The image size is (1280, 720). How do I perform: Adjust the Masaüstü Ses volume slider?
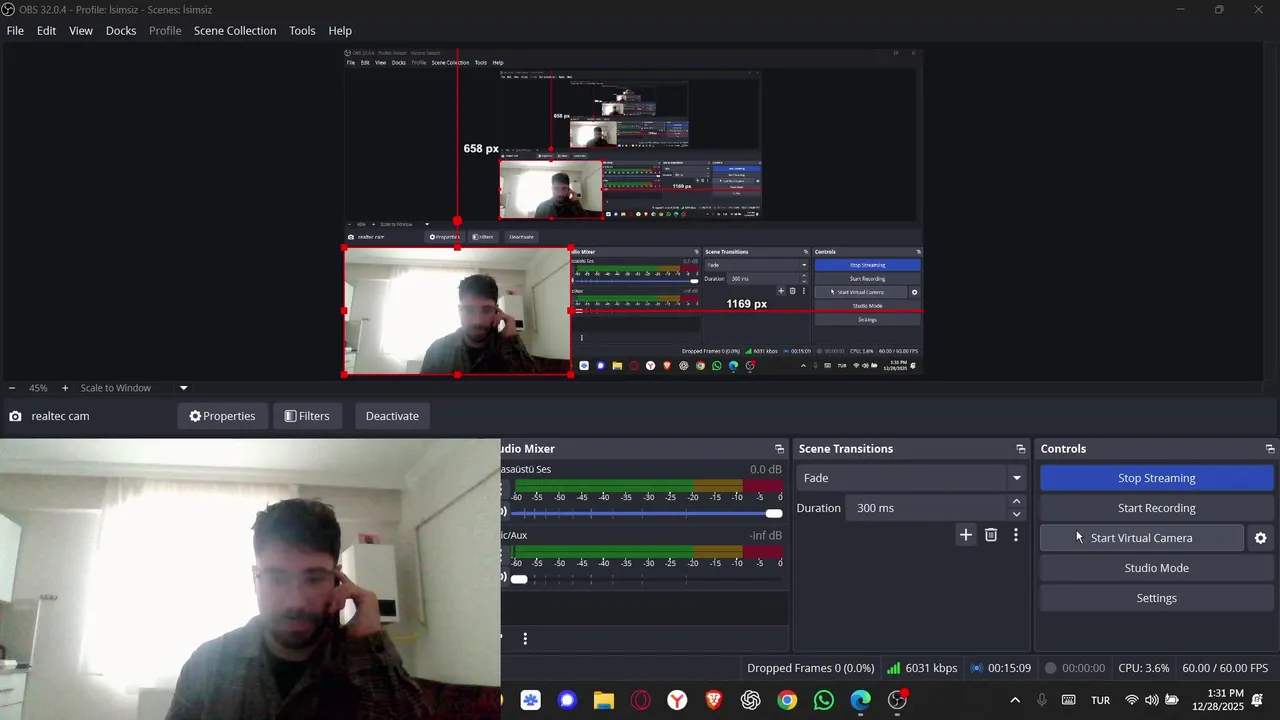pyautogui.click(x=646, y=513)
